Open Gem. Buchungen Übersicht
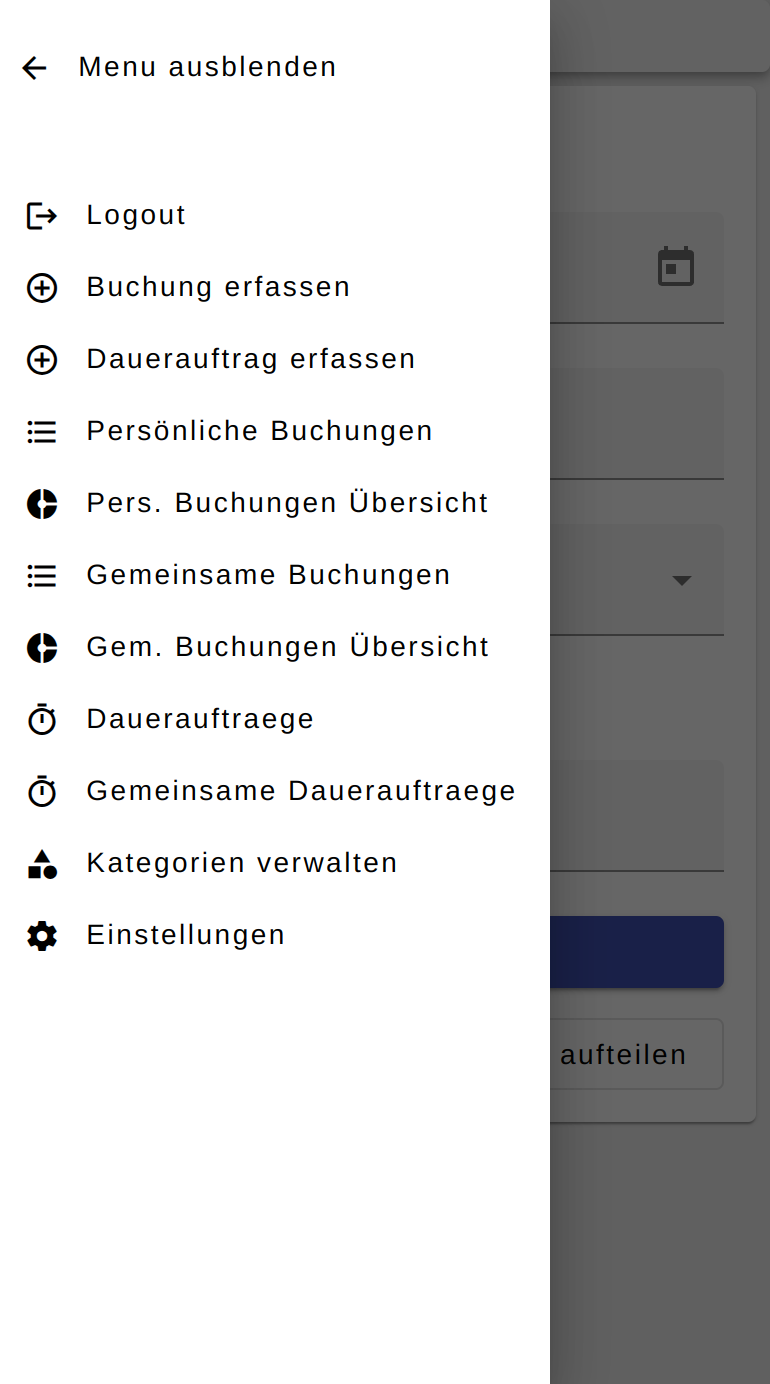This screenshot has width=770, height=1384. pos(287,647)
